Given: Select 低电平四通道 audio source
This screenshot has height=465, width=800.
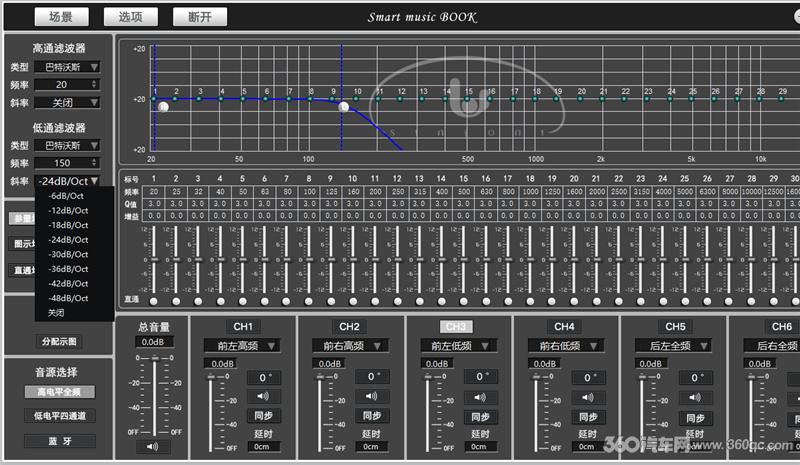Looking at the screenshot, I should 59,416.
